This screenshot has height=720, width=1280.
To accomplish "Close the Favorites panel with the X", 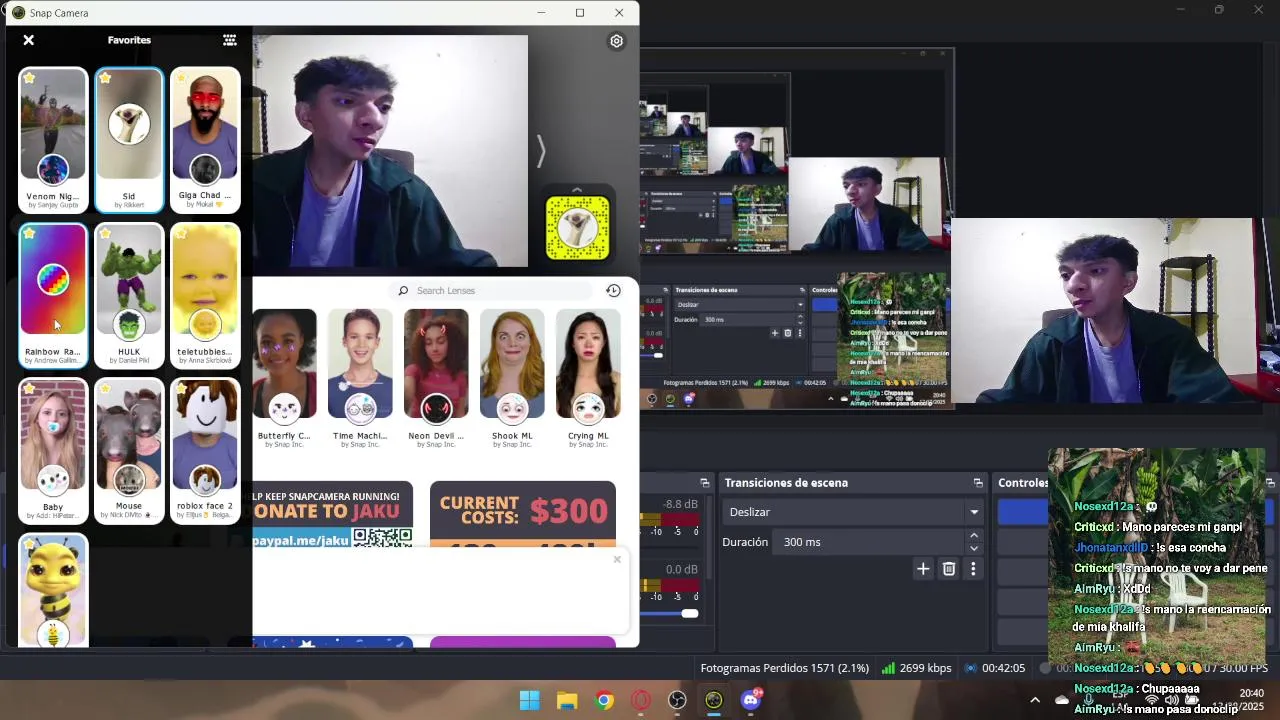I will click(x=28, y=40).
